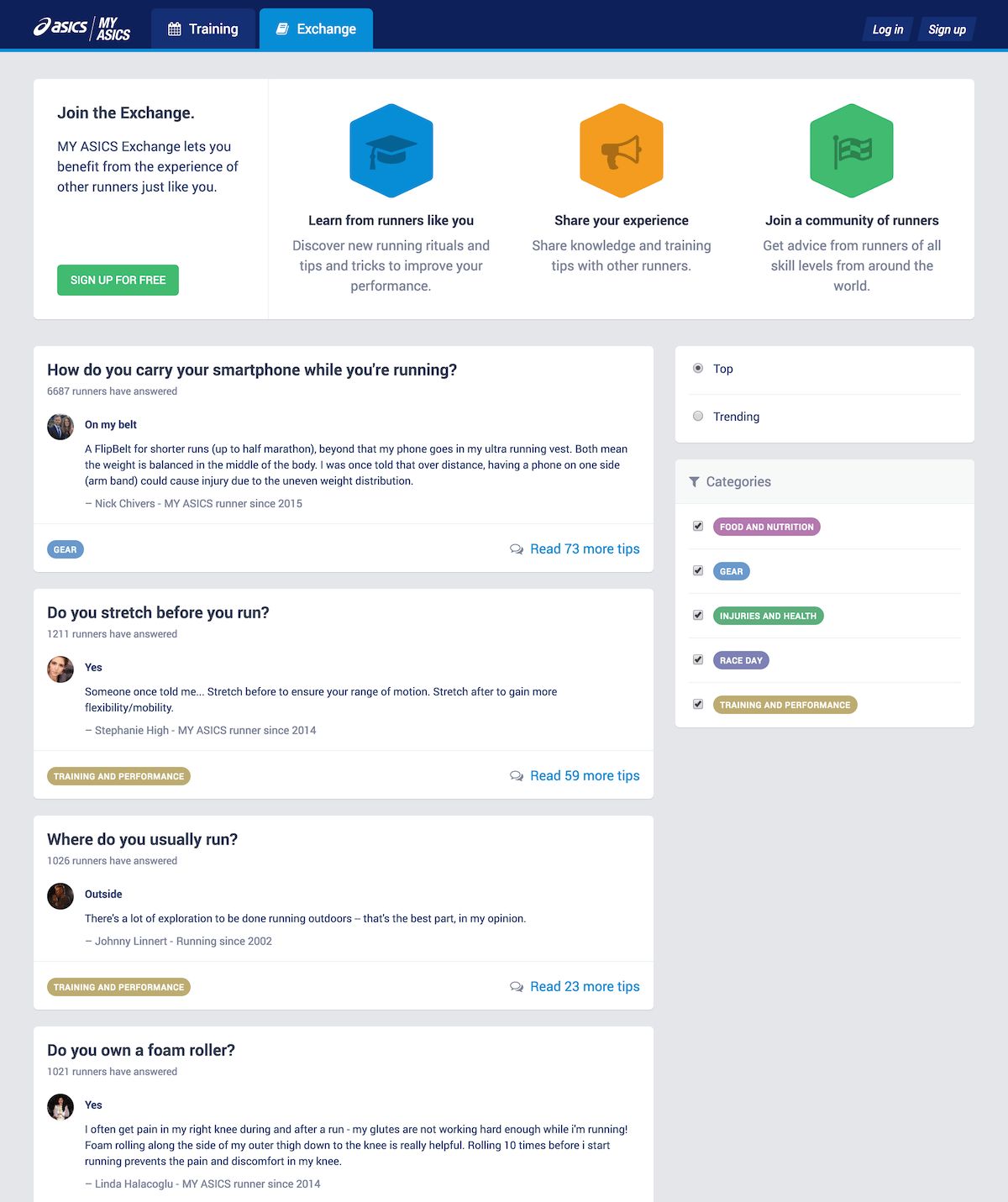This screenshot has height=1202, width=1008.
Task: Open the 'Where do you usually run?' question
Action: [x=142, y=839]
